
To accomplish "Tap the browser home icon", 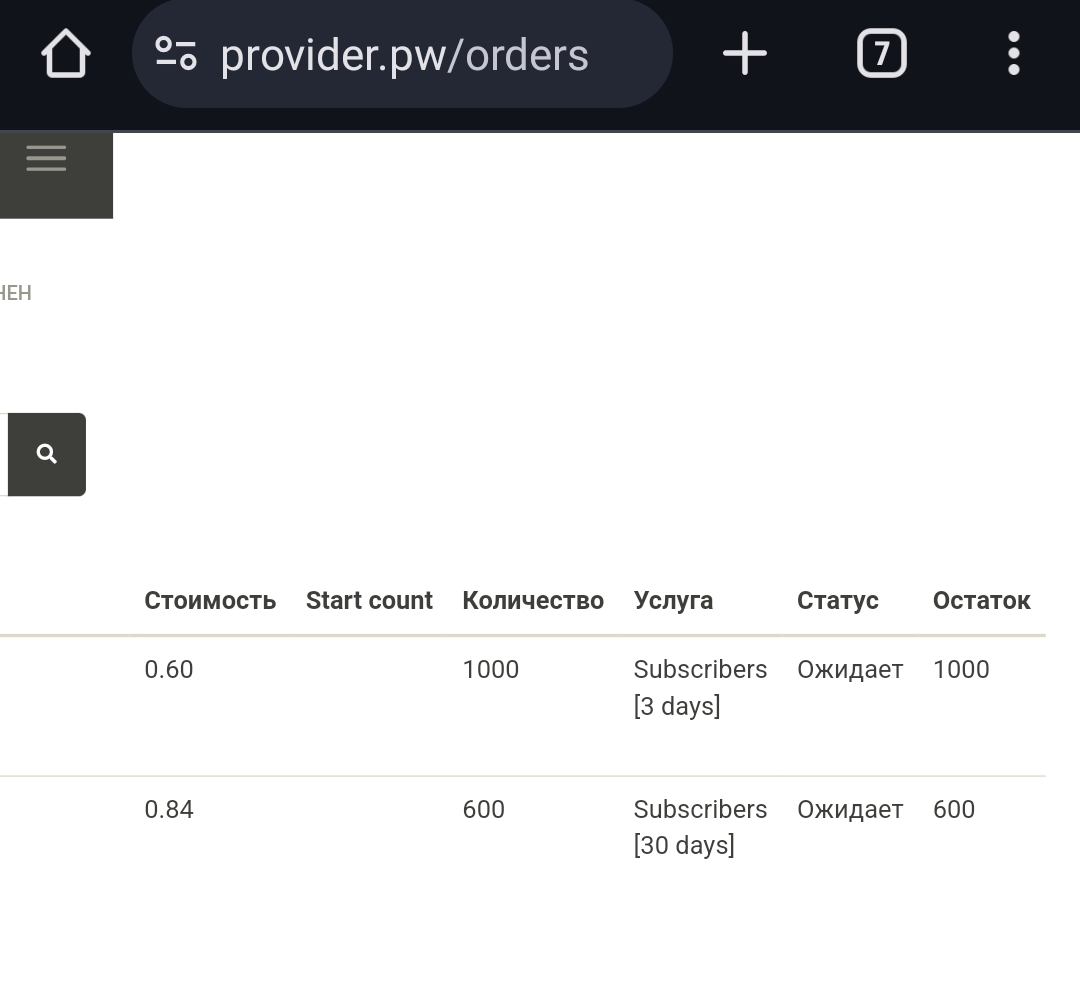I will tap(66, 54).
